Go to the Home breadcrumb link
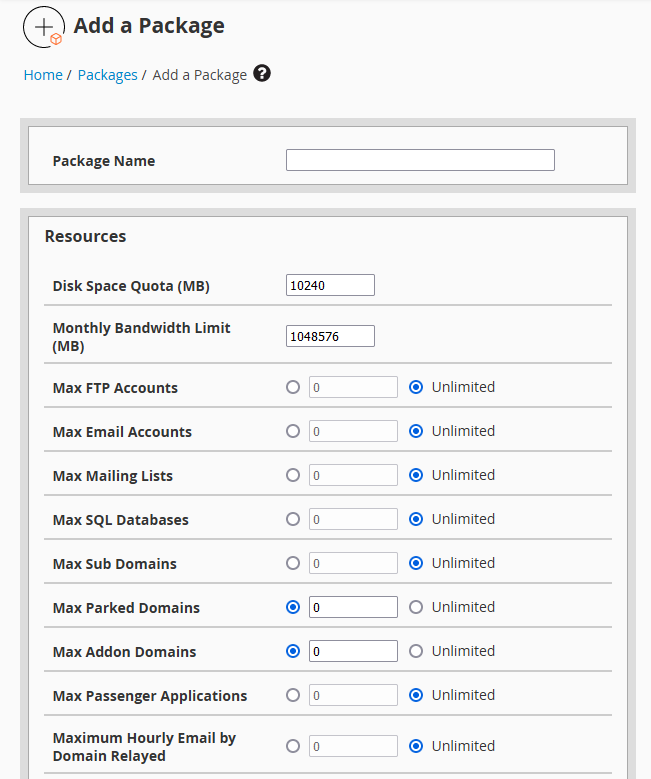 pyautogui.click(x=43, y=75)
